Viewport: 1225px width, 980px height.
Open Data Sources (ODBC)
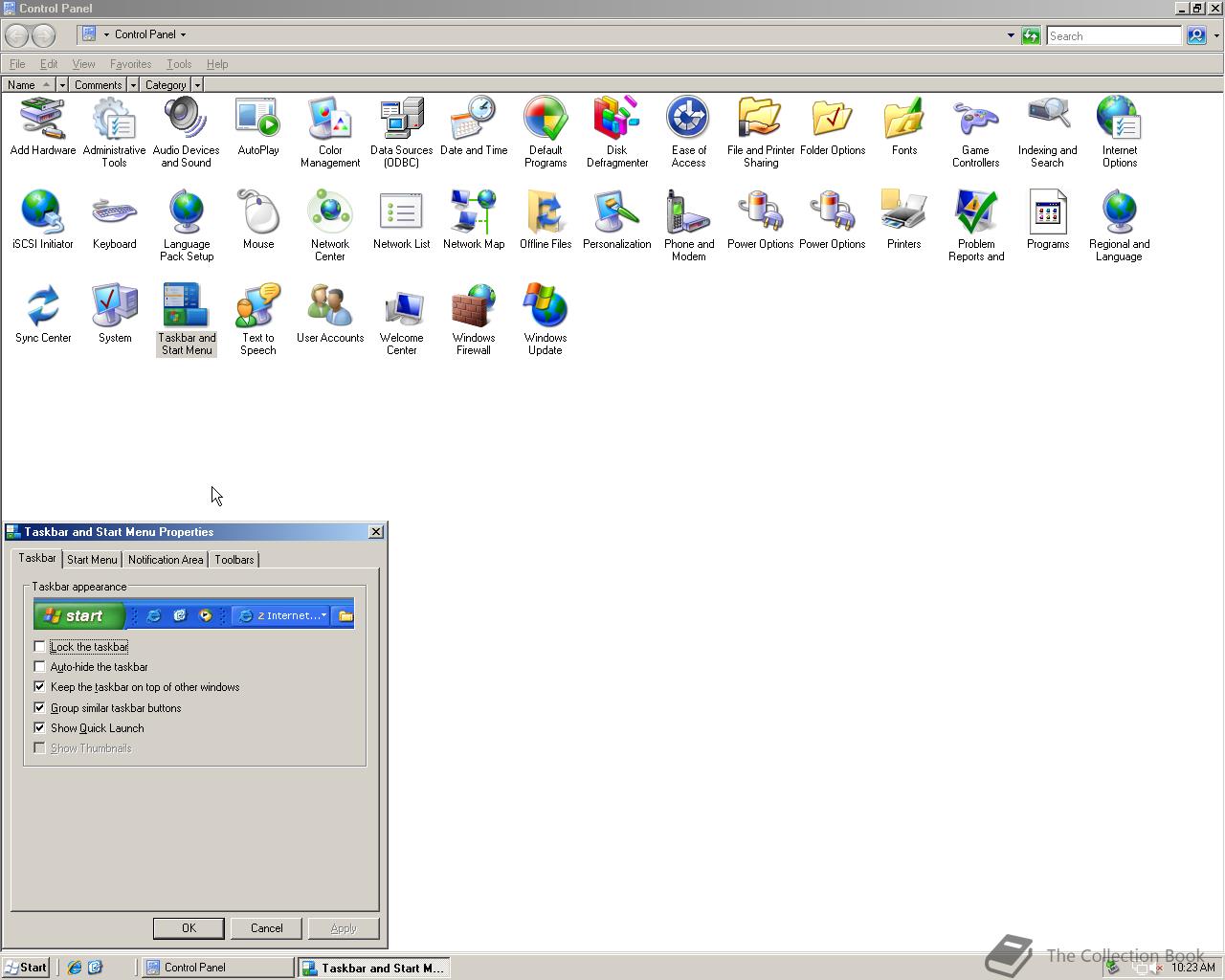click(402, 132)
